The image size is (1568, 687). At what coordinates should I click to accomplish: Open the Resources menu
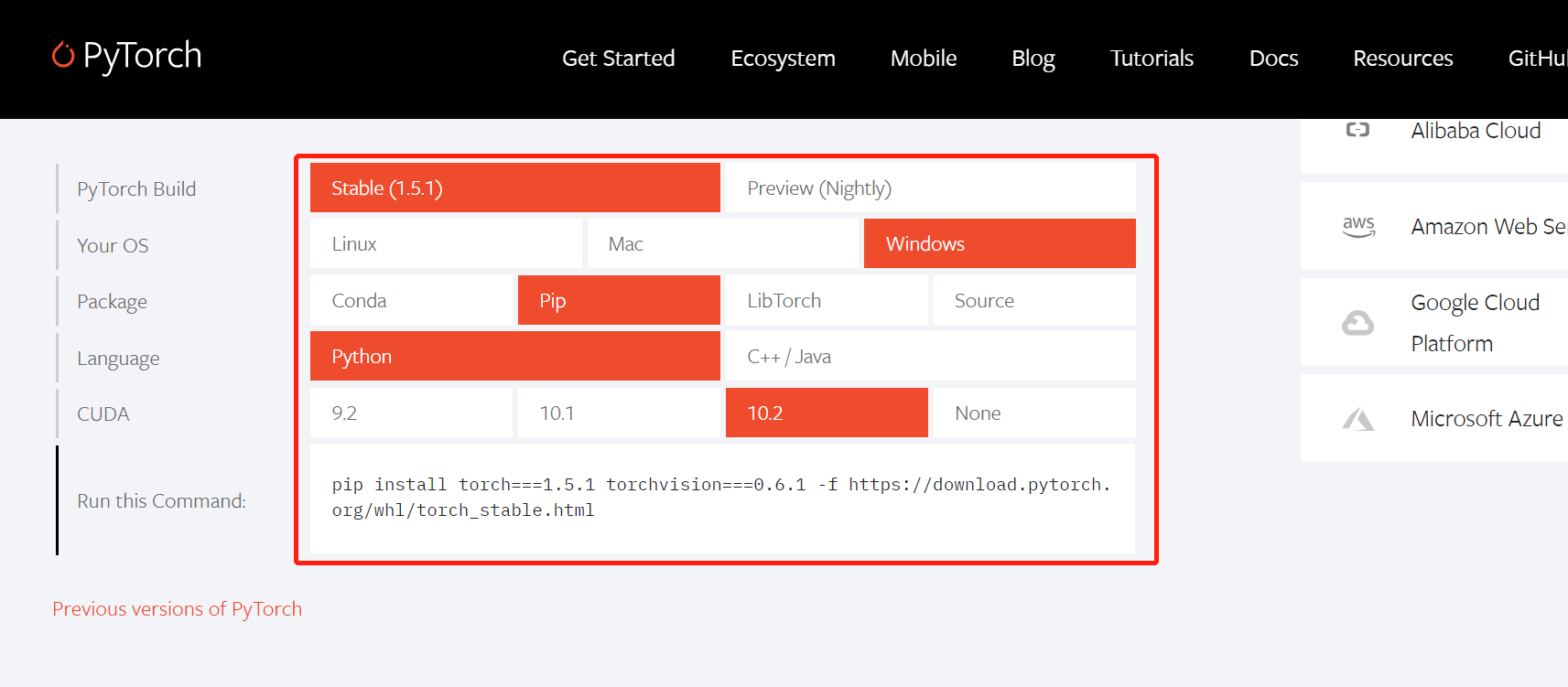pos(1402,59)
